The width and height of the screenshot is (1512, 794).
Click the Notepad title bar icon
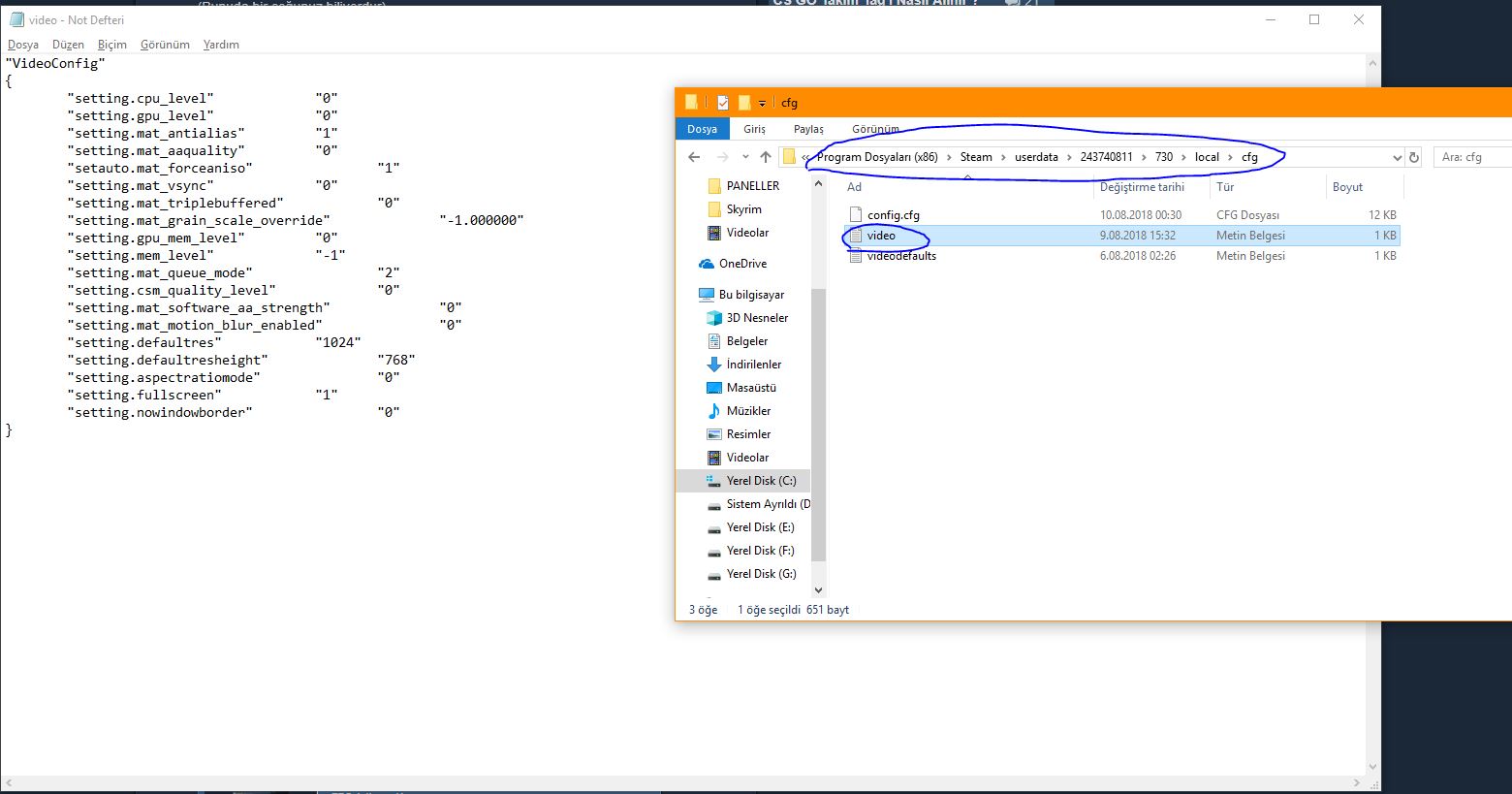coord(16,19)
